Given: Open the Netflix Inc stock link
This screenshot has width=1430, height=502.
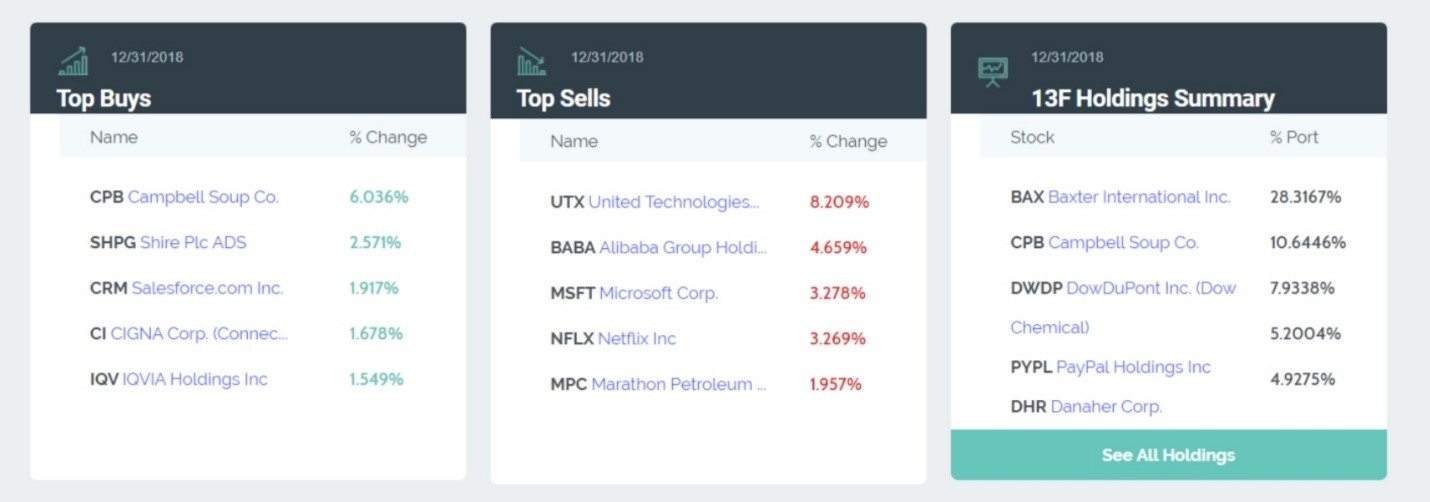Looking at the screenshot, I should click(x=636, y=338).
